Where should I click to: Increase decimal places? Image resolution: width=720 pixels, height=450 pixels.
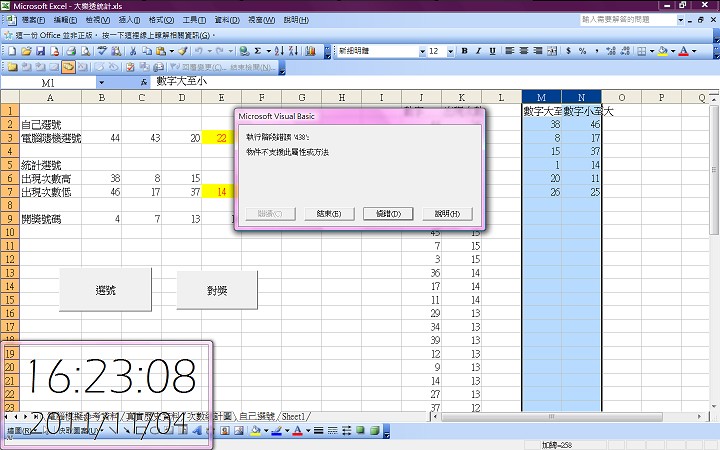pos(611,51)
